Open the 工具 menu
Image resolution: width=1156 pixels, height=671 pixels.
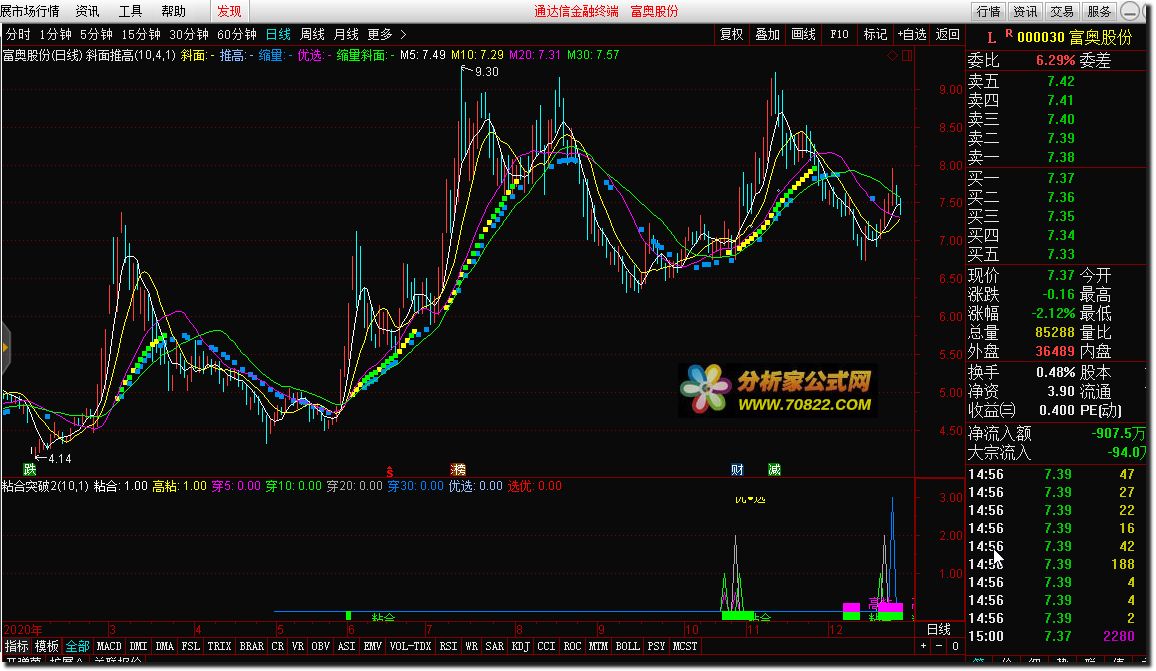(130, 11)
